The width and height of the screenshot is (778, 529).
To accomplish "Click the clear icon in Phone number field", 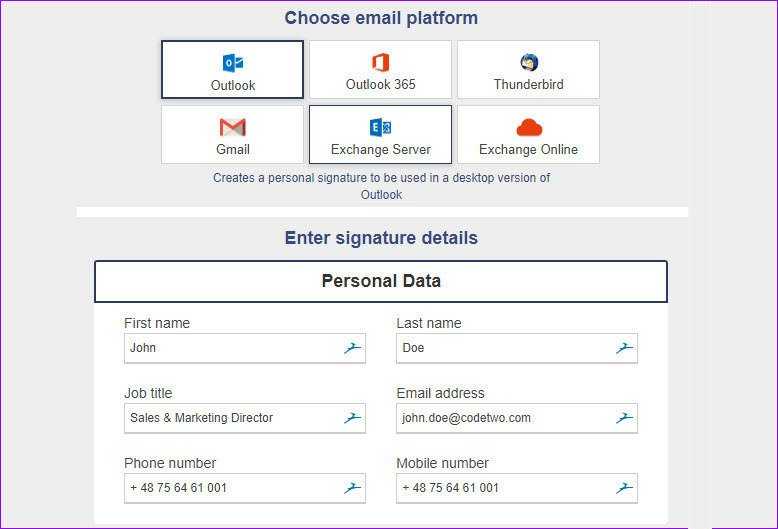I will click(x=352, y=488).
